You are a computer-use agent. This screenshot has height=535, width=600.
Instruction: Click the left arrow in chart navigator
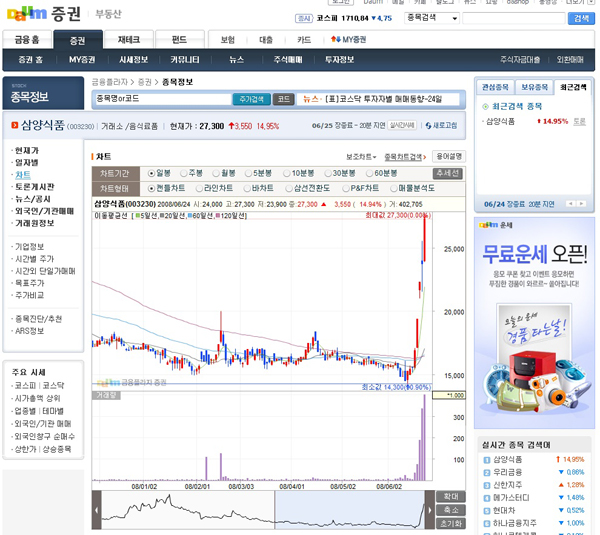tap(96, 510)
